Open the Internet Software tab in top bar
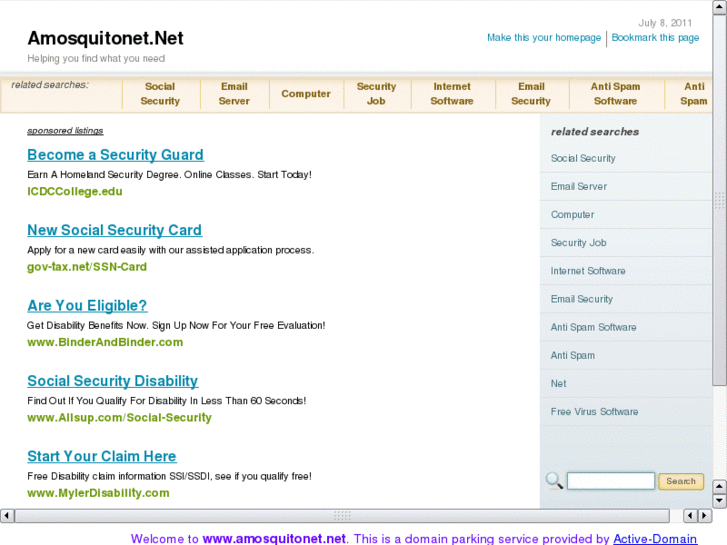727x545 pixels. coord(452,94)
